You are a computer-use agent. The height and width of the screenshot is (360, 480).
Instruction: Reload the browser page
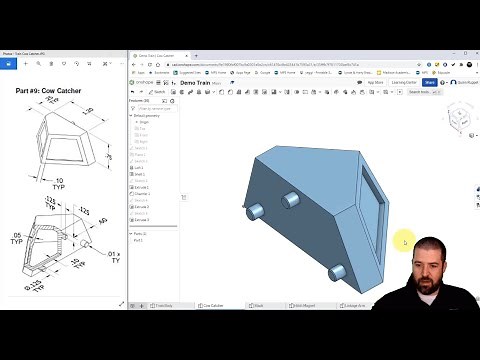pos(150,65)
